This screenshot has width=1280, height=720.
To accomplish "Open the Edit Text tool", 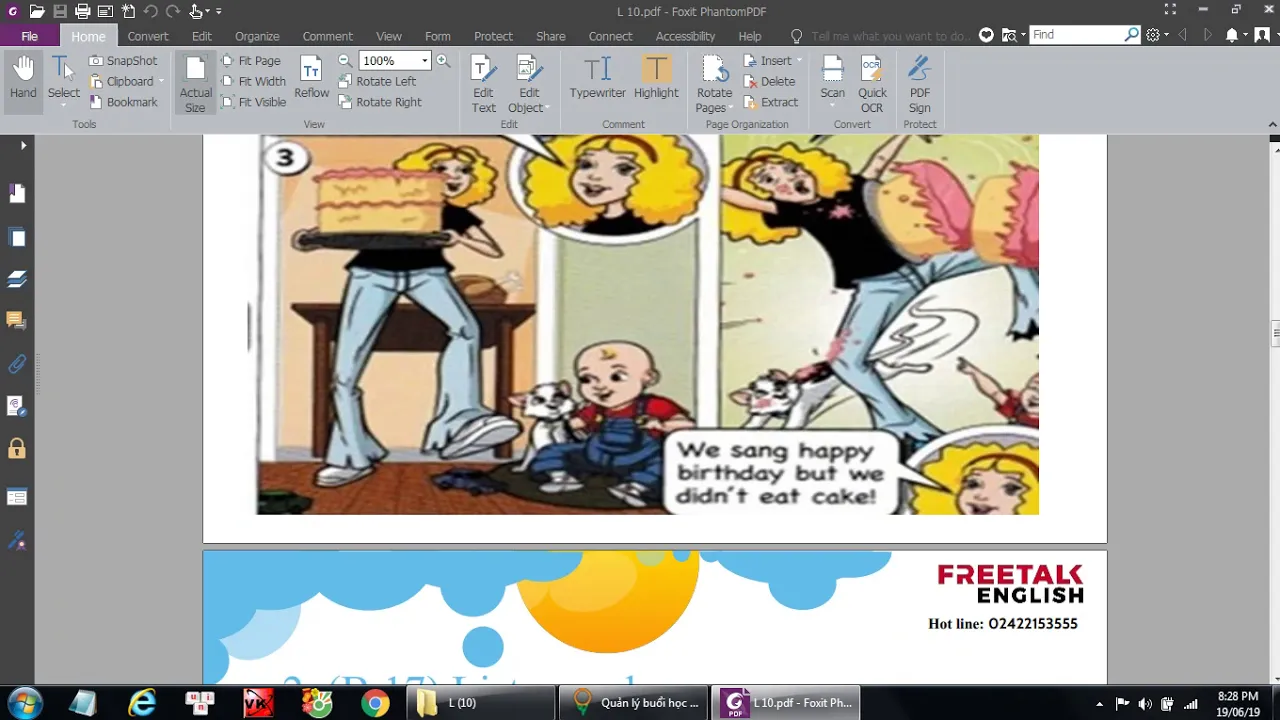I will [x=484, y=84].
